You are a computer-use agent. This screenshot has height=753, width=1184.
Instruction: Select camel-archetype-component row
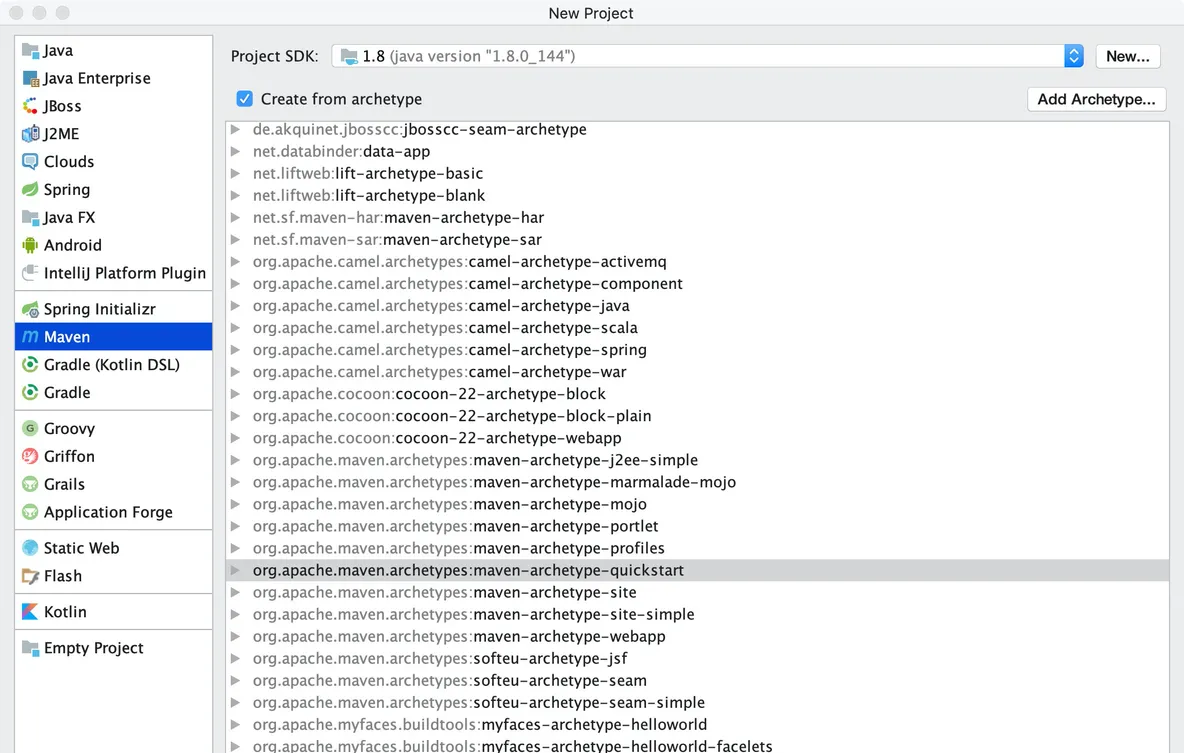point(697,283)
